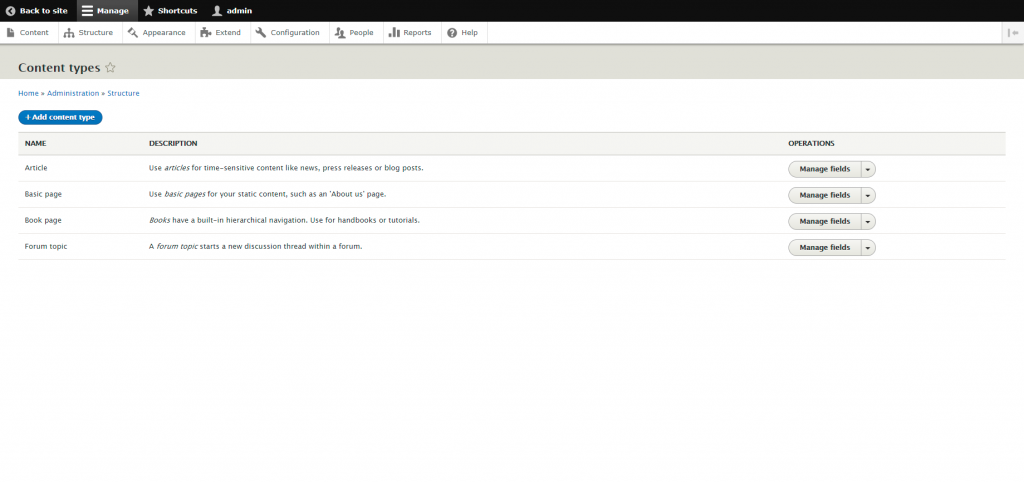Image resolution: width=1024 pixels, height=482 pixels.
Task: Toggle the Shortcuts toolbar tray
Action: (x=170, y=11)
